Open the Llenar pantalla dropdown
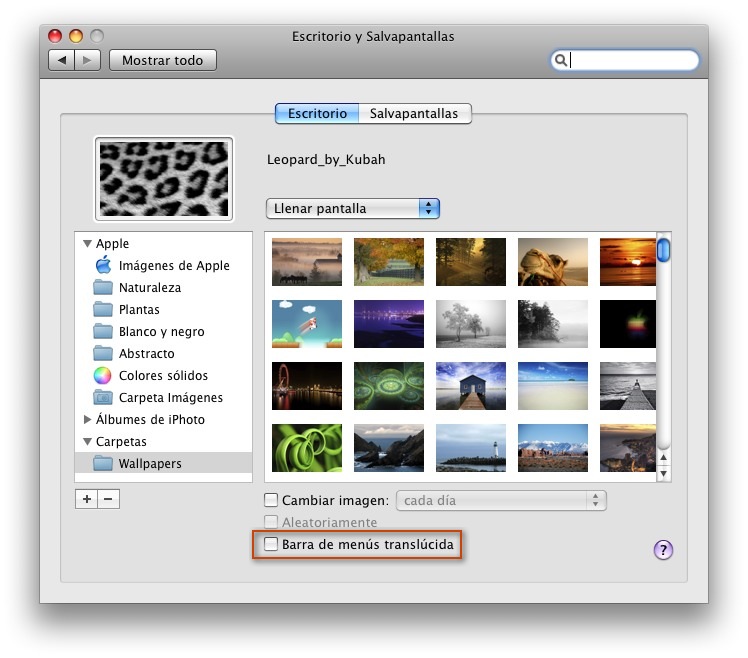 pyautogui.click(x=353, y=209)
